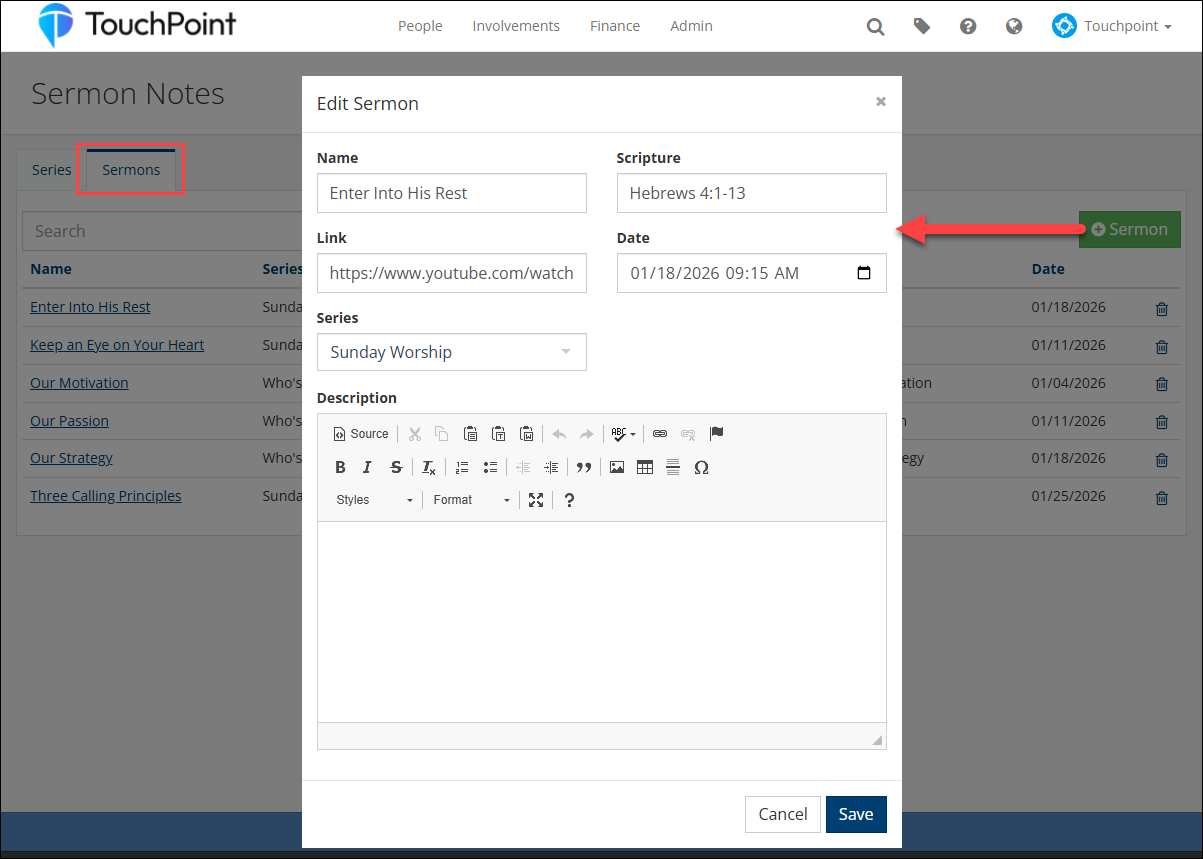The image size is (1203, 859).
Task: Cancel editing the sermon
Action: 782,814
